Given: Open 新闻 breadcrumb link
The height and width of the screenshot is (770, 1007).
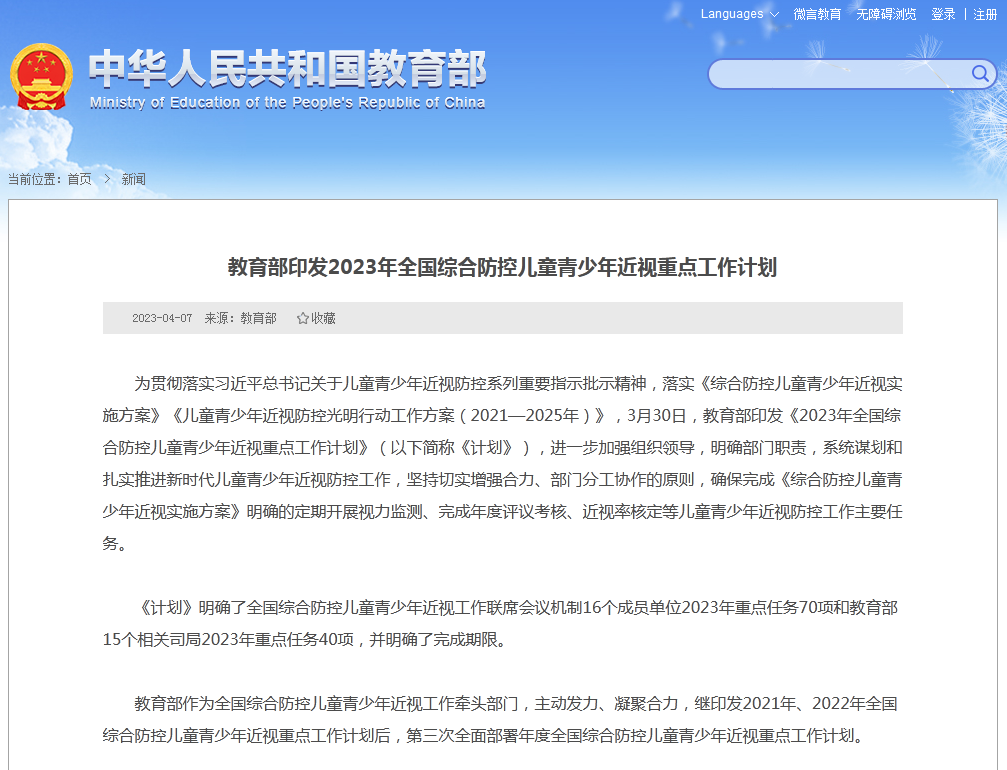Looking at the screenshot, I should pos(134,179).
